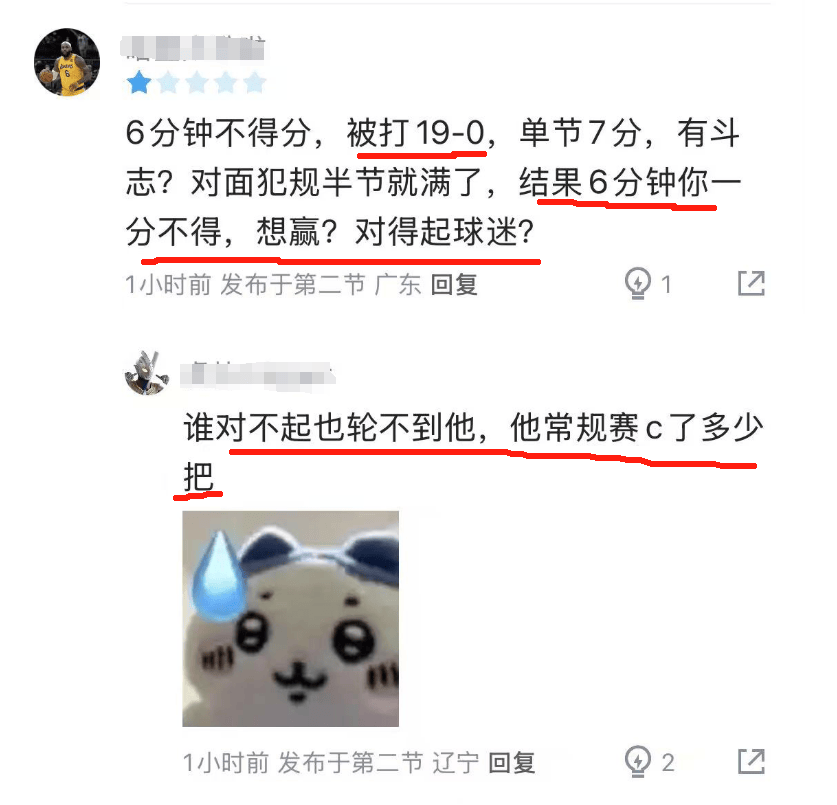
Task: Click the fifth rating star
Action: (x=254, y=82)
